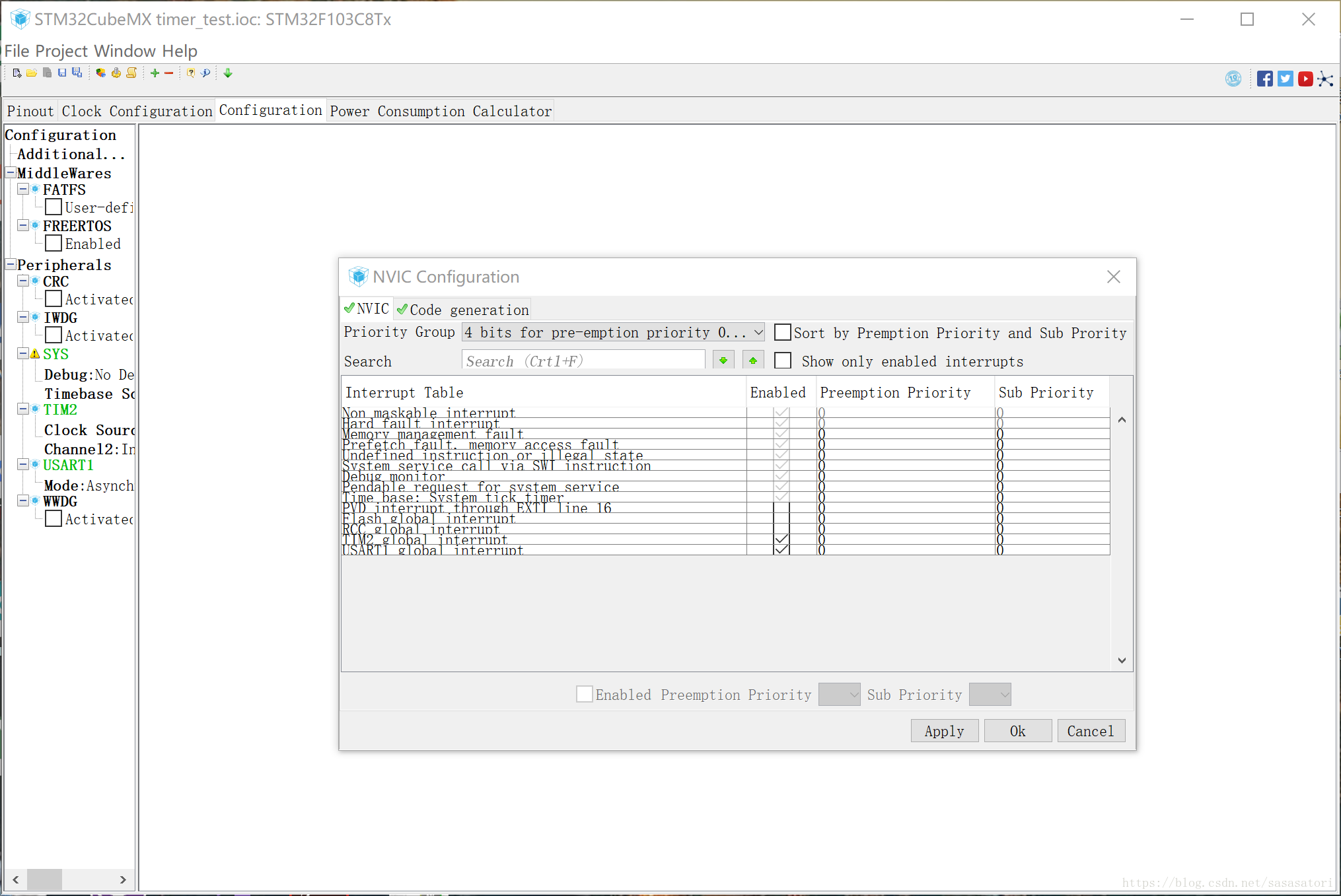Open the File menu

pyautogui.click(x=17, y=51)
